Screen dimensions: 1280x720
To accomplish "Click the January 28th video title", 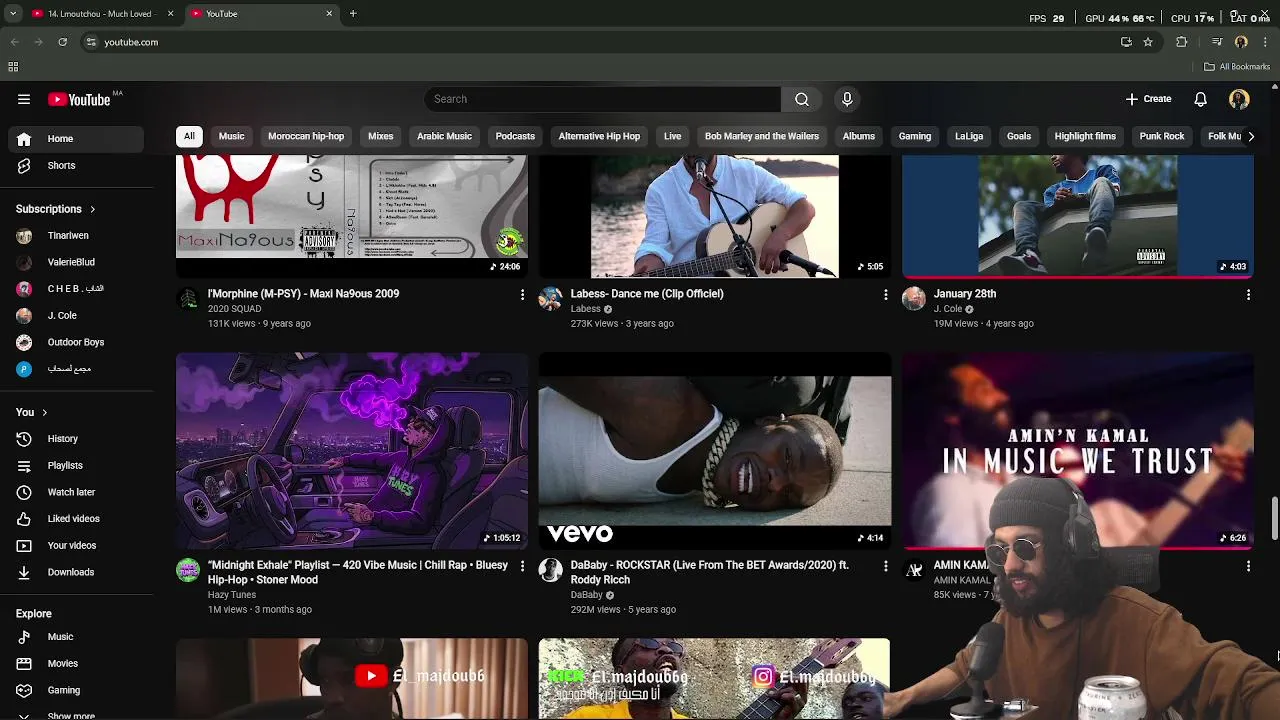I will pos(965,294).
